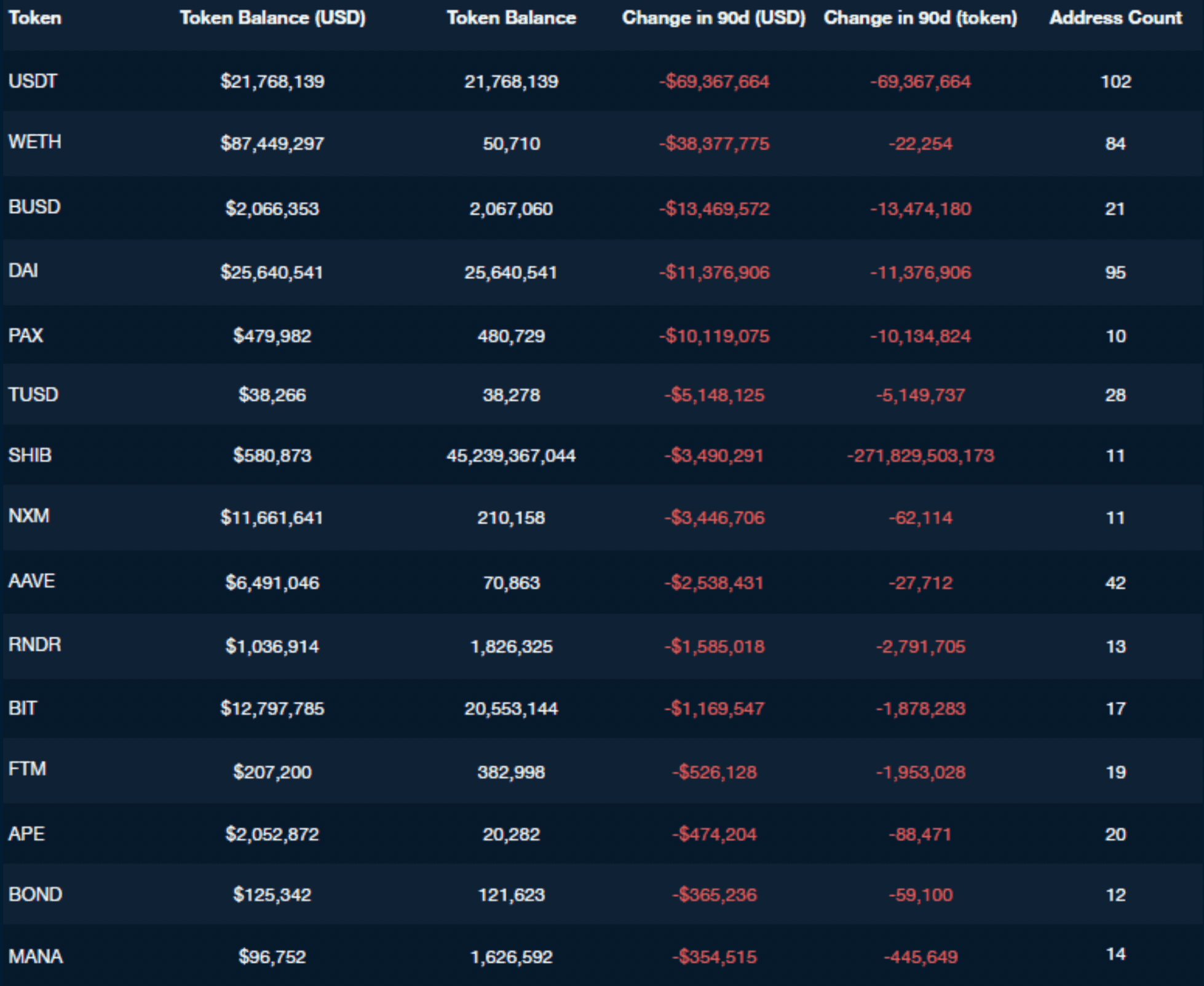1204x986 pixels.
Task: Open the WETH token entry
Action: click(x=34, y=142)
